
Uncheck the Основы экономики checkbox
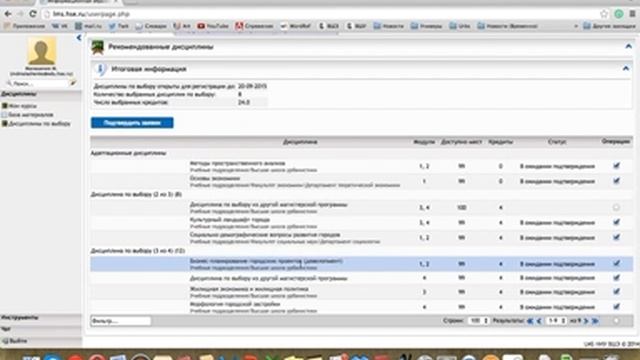[x=616, y=180]
